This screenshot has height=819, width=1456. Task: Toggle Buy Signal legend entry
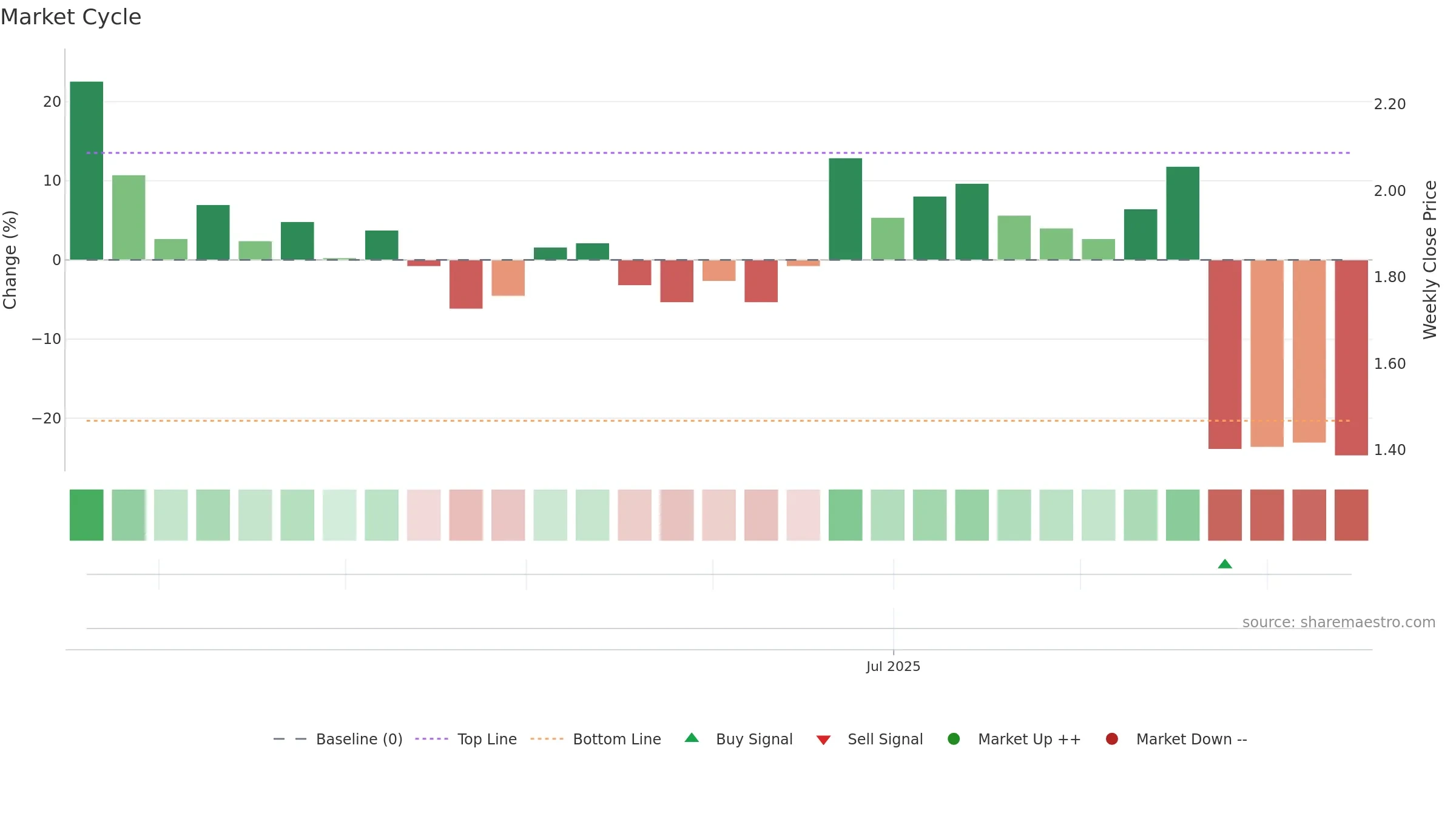pyautogui.click(x=738, y=739)
